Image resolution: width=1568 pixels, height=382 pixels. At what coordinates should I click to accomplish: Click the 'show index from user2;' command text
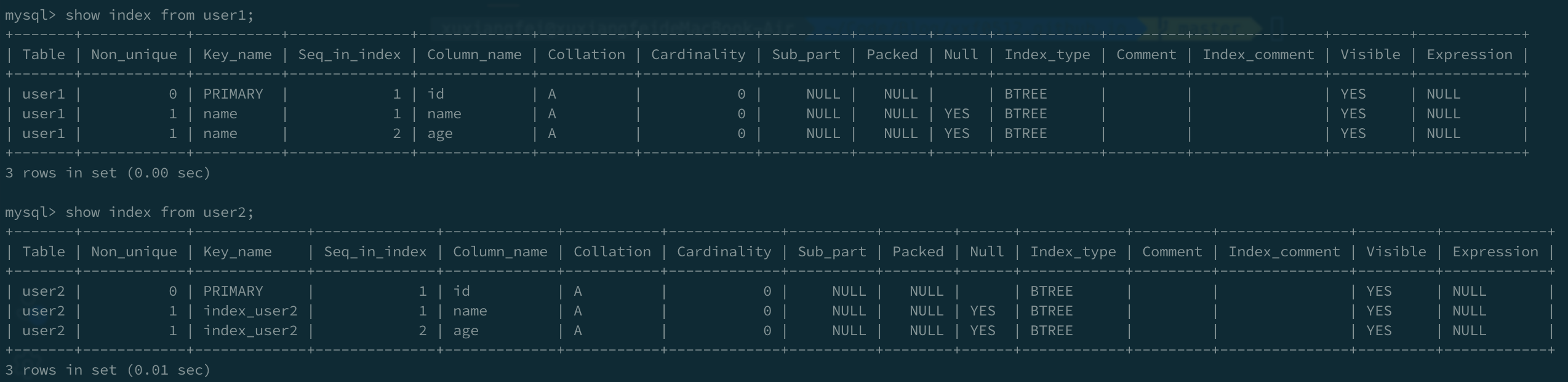(x=159, y=213)
